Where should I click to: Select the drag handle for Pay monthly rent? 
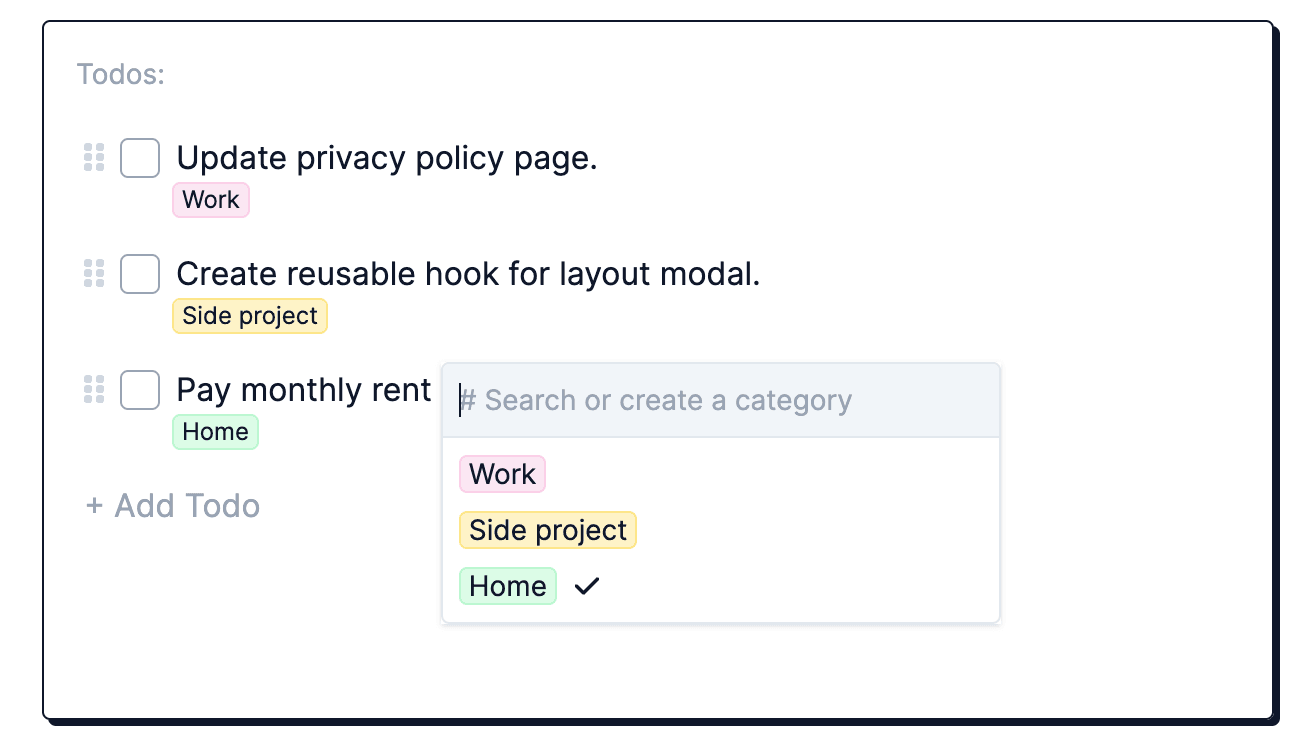[94, 389]
